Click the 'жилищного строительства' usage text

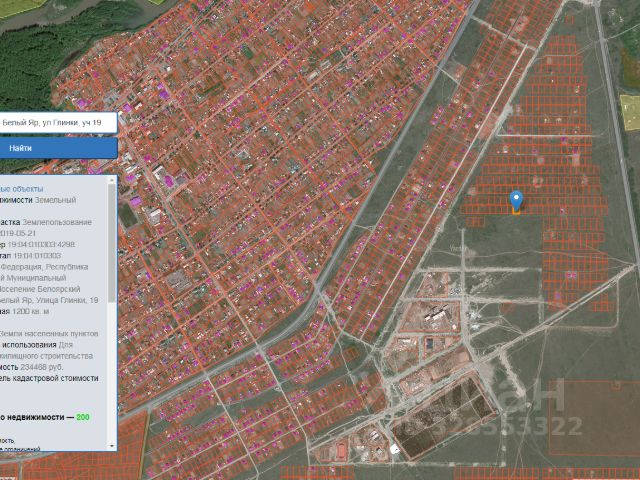pyautogui.click(x=47, y=356)
